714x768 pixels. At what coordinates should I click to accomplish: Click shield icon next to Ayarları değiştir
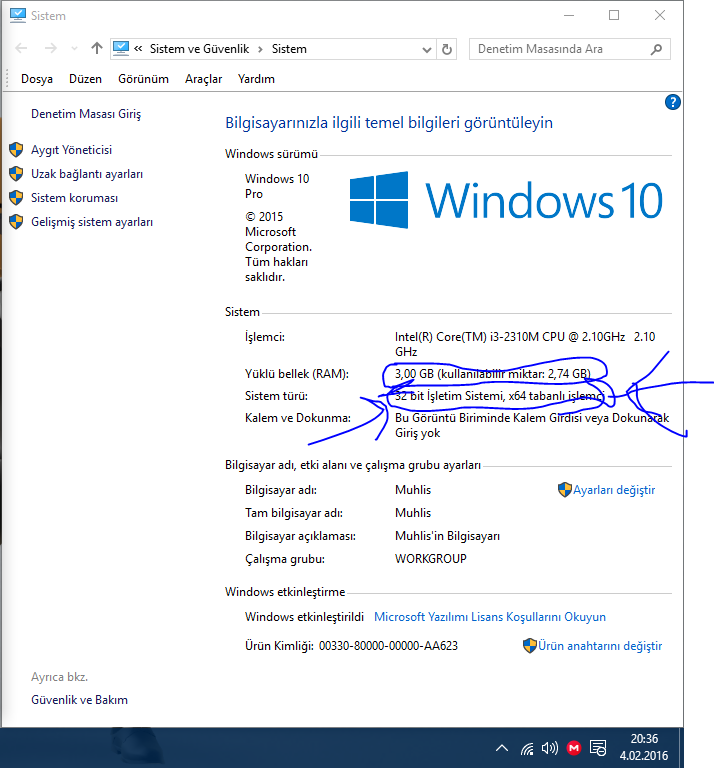pos(565,489)
